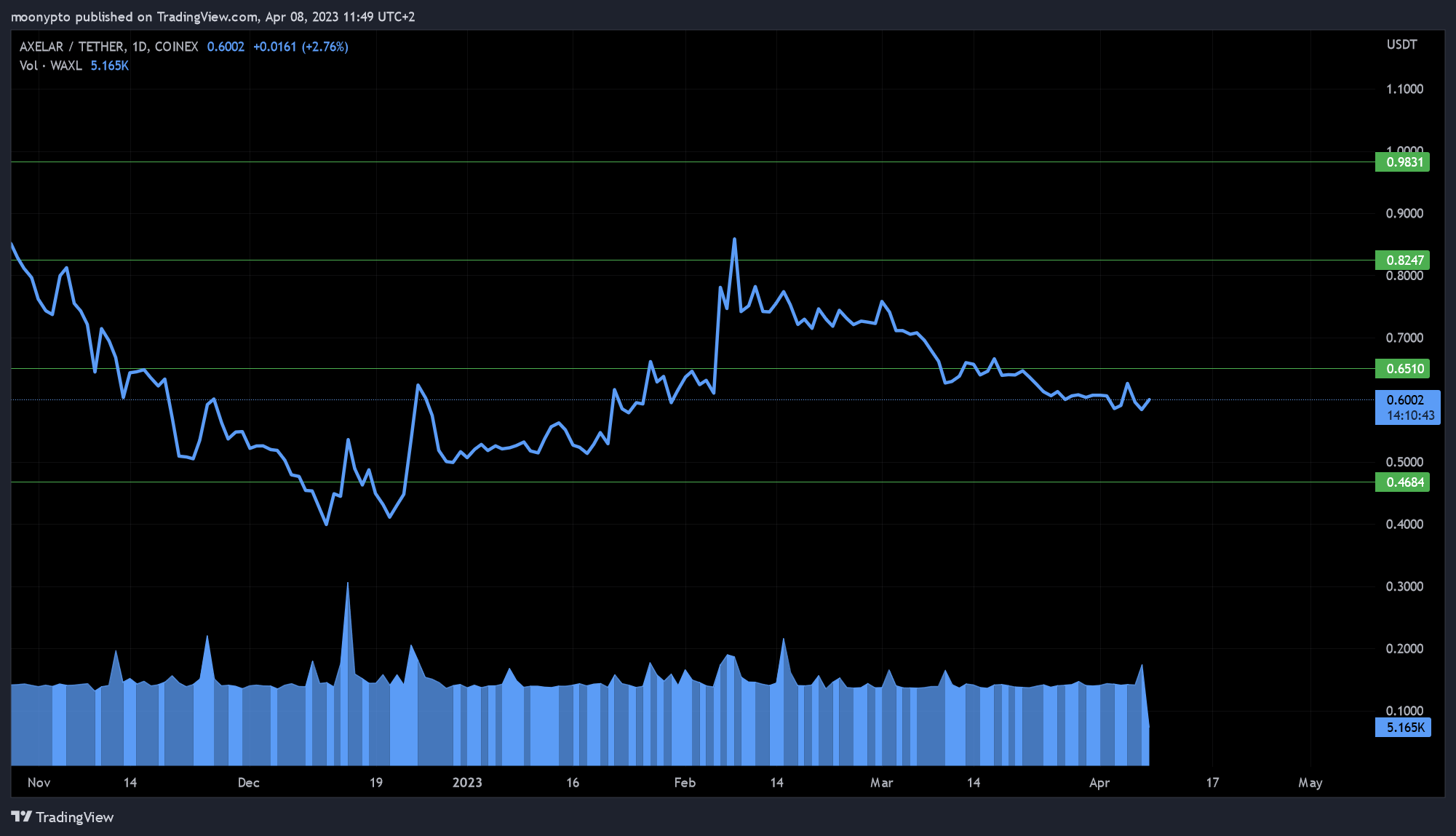This screenshot has height=836, width=1456.
Task: Click the 0.9000 price axis tick
Action: point(1404,213)
